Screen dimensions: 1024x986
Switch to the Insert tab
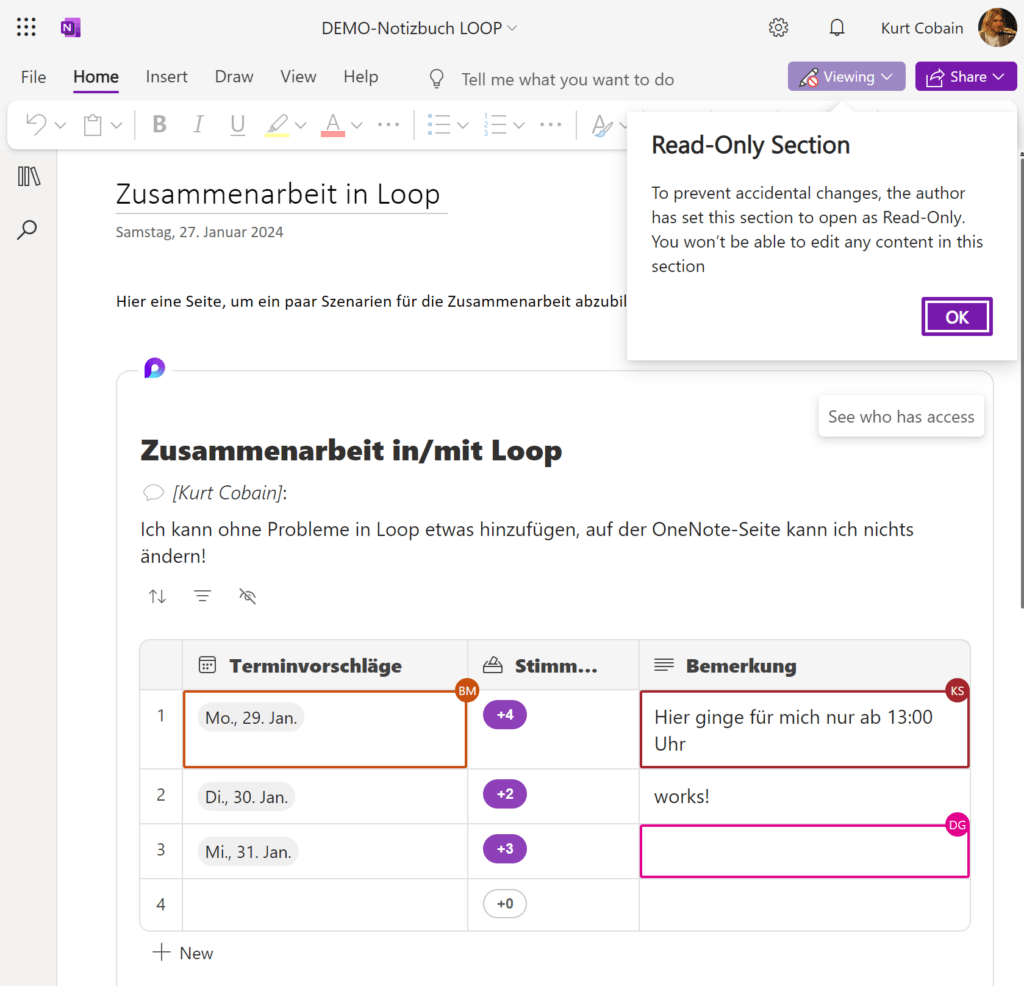167,77
